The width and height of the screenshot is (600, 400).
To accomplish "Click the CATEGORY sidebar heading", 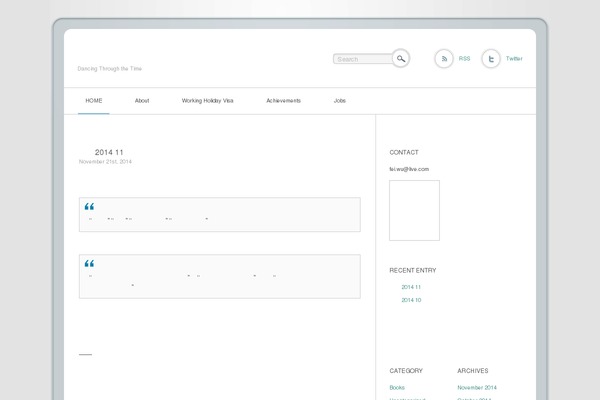I will click(x=406, y=371).
